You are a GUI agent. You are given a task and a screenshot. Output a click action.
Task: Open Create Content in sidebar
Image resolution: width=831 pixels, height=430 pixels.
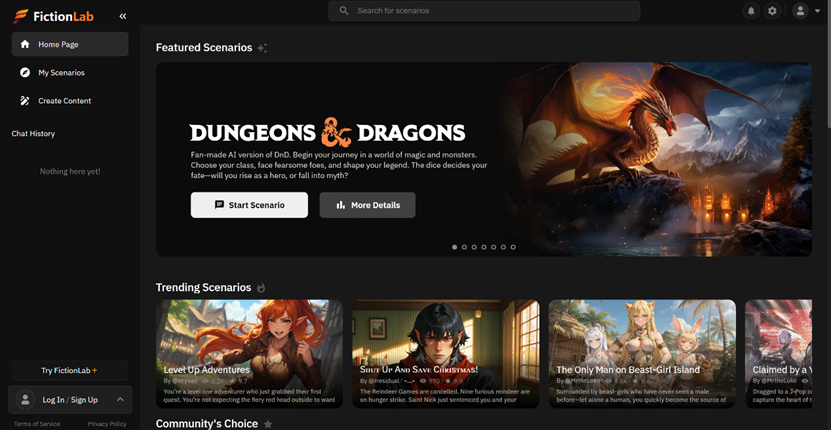[x=70, y=101]
